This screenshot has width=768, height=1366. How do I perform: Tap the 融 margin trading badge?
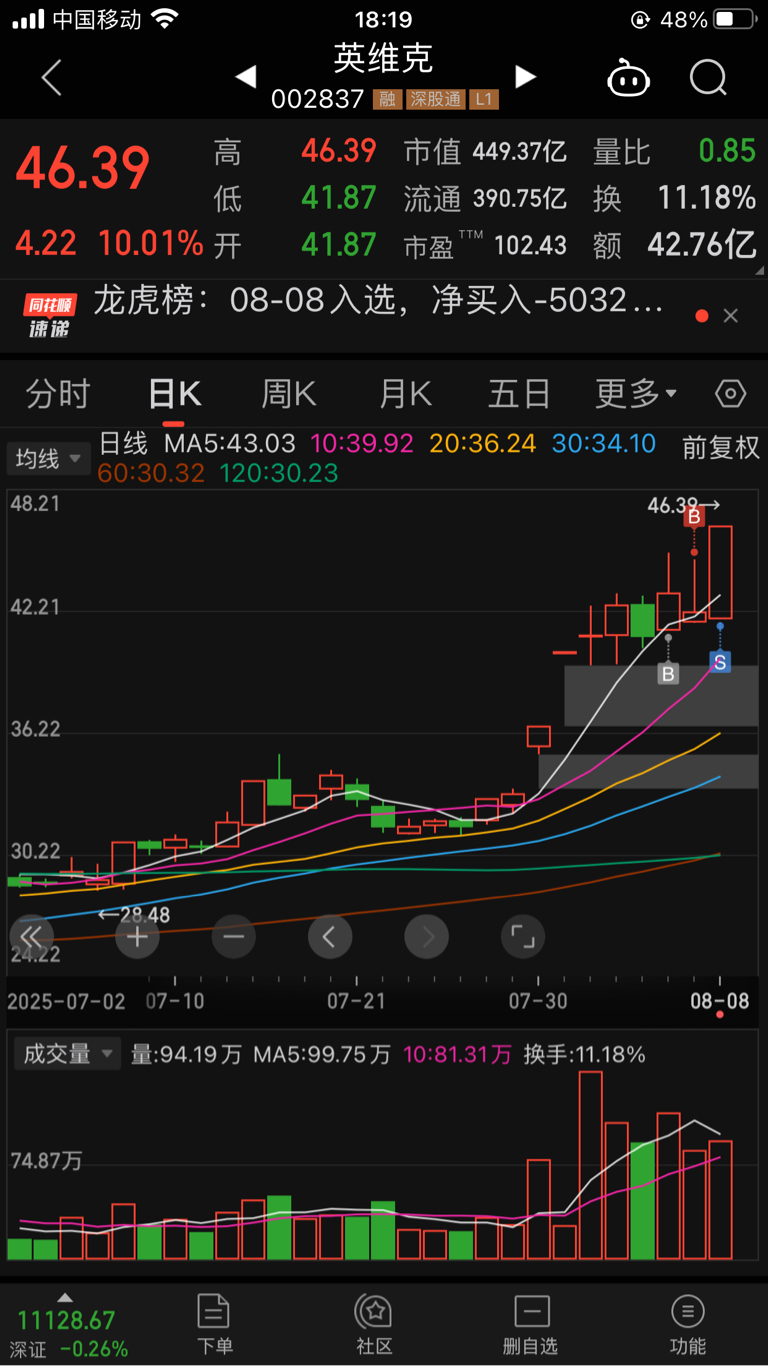click(386, 100)
